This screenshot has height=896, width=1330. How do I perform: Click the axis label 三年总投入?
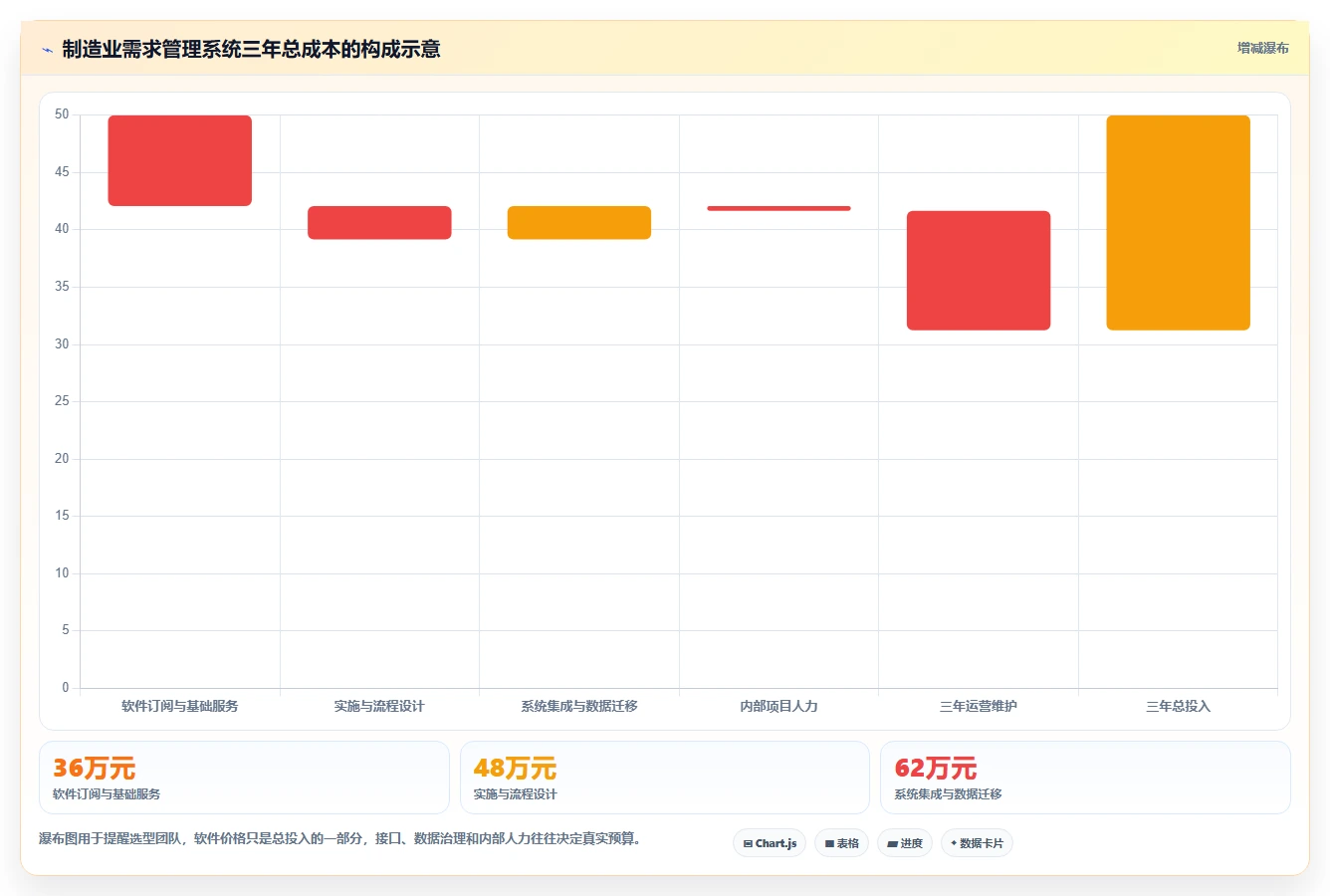[x=1179, y=706]
